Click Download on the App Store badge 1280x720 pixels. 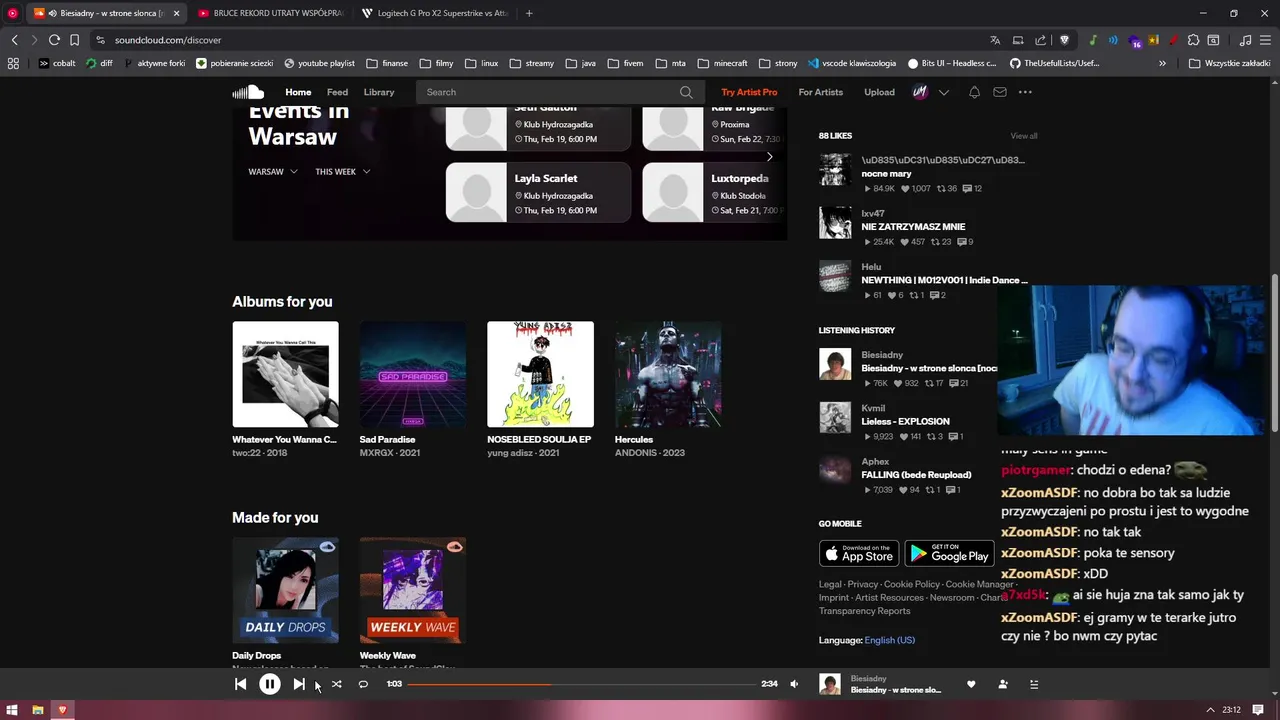pyautogui.click(x=859, y=553)
